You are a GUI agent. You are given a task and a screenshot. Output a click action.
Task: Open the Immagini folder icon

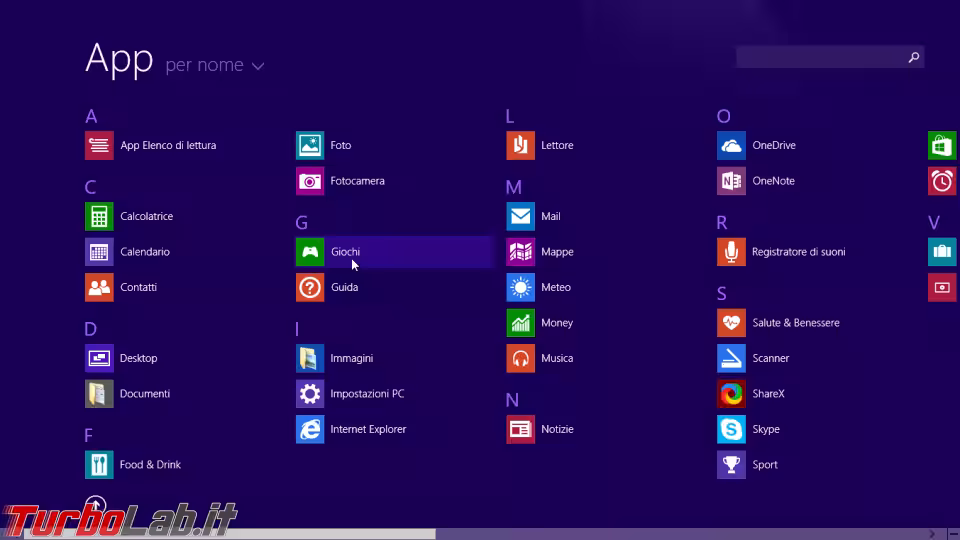pyautogui.click(x=310, y=358)
